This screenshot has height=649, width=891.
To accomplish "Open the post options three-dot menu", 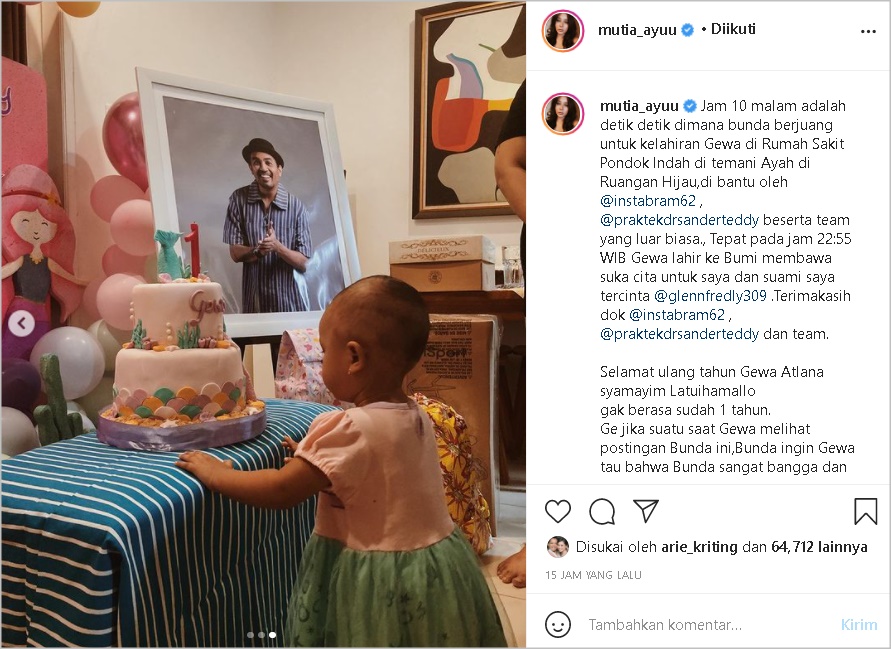I will 868,30.
